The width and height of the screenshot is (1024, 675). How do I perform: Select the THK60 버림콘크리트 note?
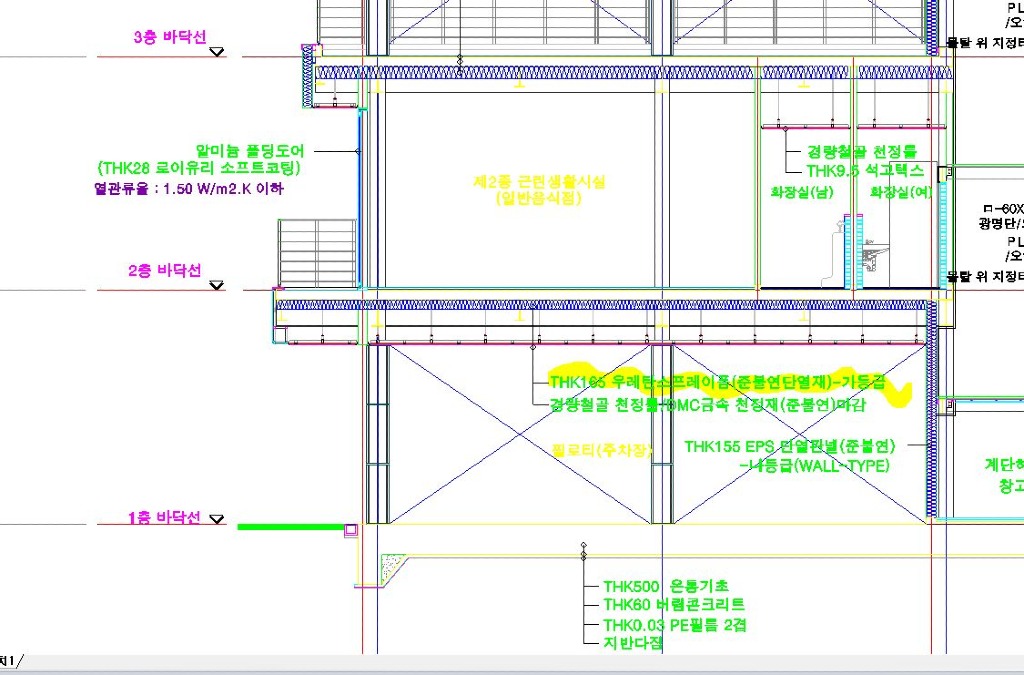(673, 605)
